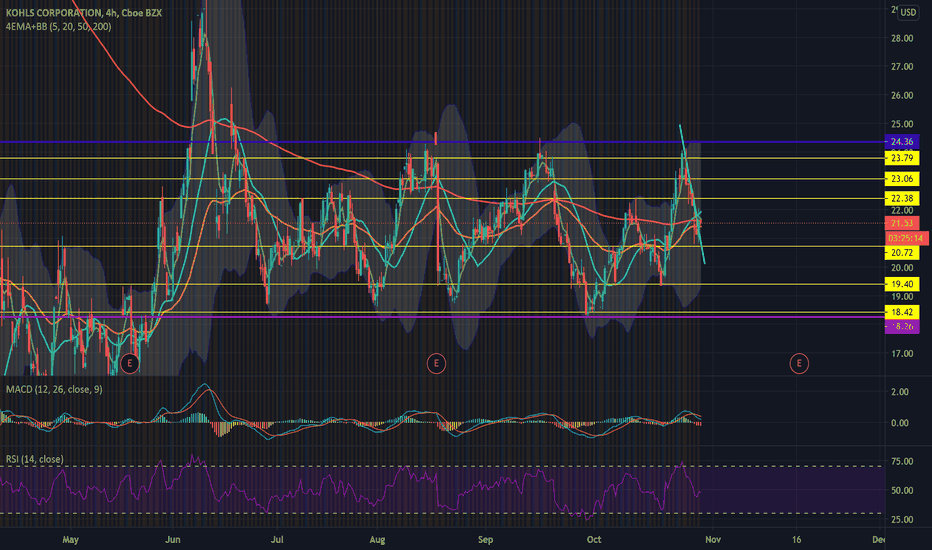The image size is (932, 550).
Task: Click the Oct label on the time axis
Action: [594, 540]
